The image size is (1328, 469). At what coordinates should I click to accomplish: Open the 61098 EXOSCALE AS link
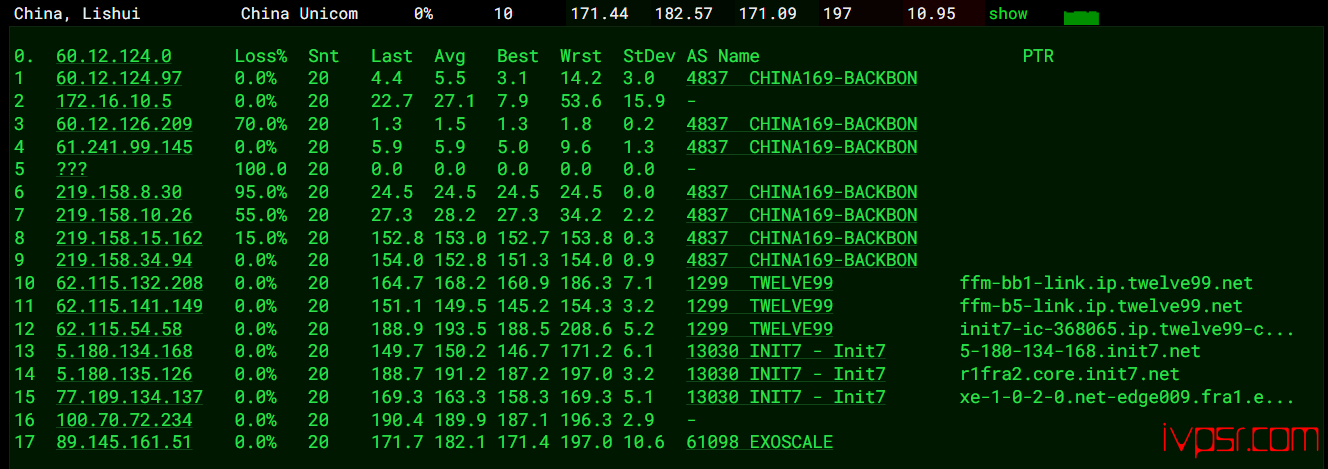(x=759, y=442)
